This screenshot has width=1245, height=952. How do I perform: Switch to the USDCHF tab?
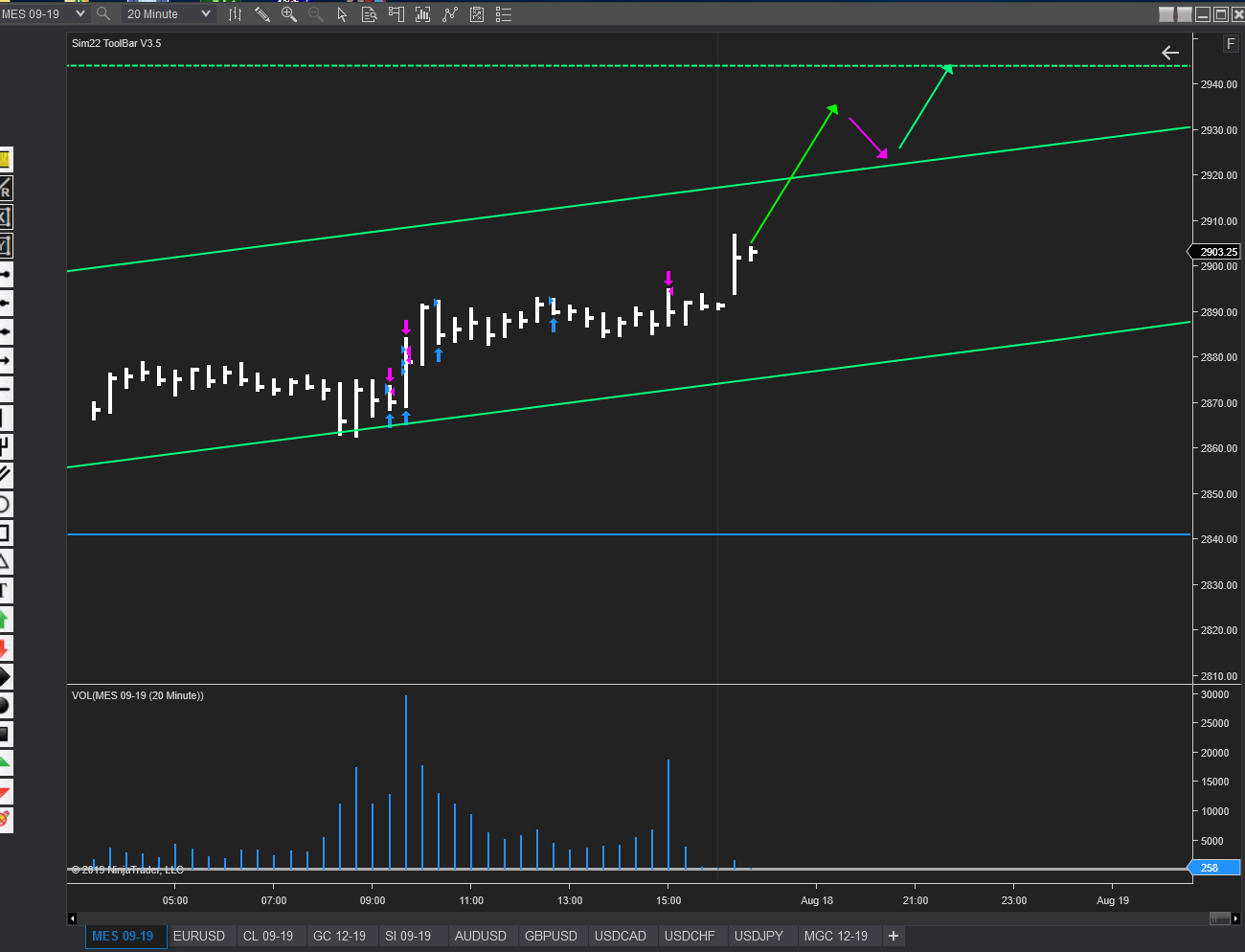coord(690,936)
